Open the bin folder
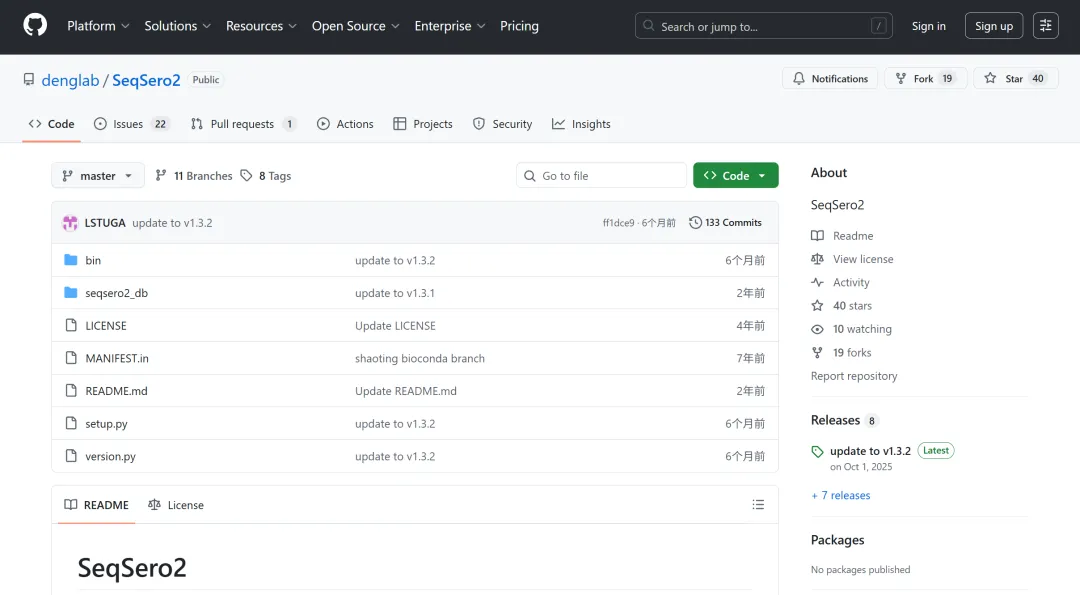1080x595 pixels. pyautogui.click(x=93, y=260)
